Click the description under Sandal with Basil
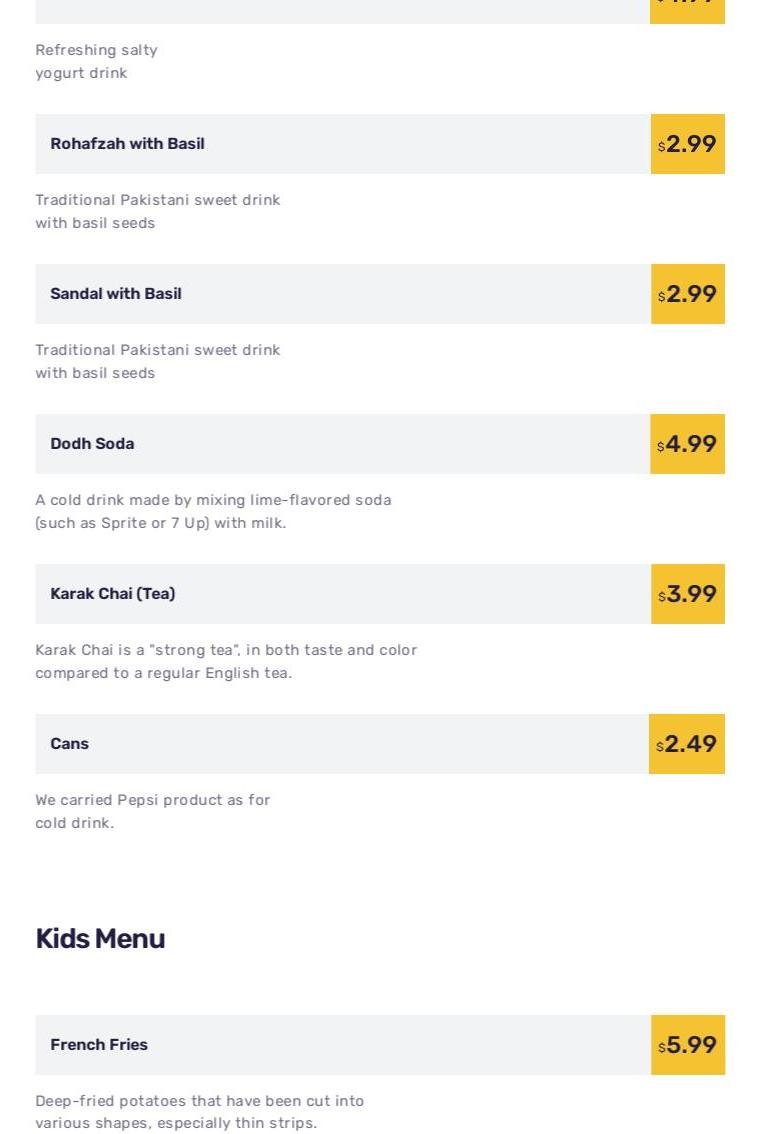The width and height of the screenshot is (770, 1134). click(x=157, y=362)
